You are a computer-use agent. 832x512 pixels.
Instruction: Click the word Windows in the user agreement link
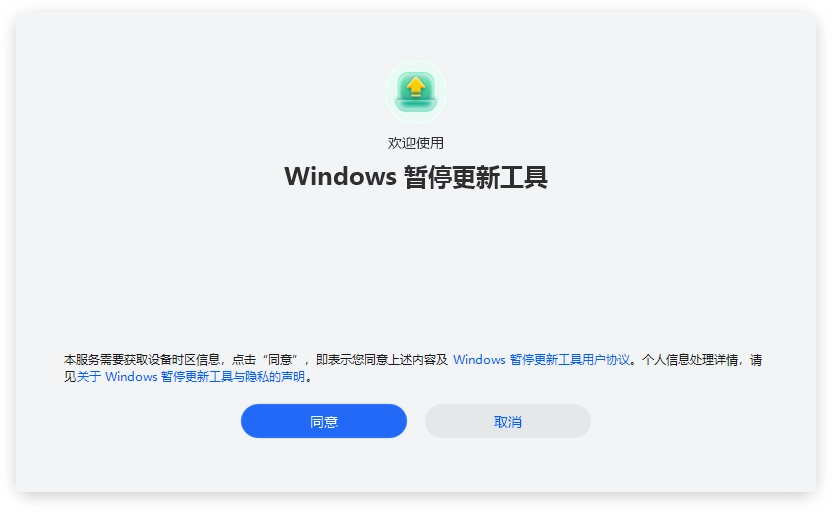point(479,360)
